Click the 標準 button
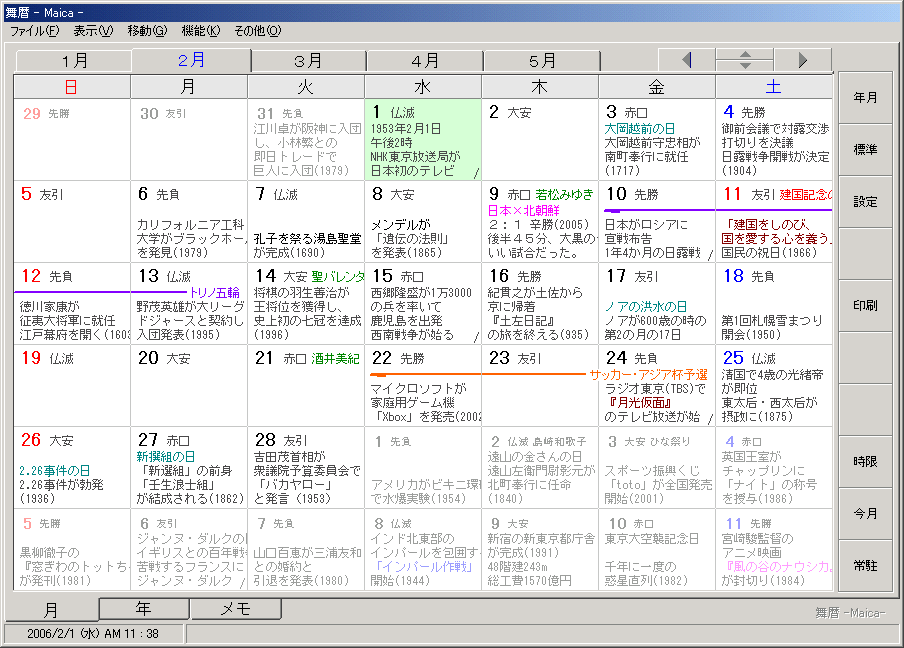Viewport: 904px width, 648px height. (865, 150)
